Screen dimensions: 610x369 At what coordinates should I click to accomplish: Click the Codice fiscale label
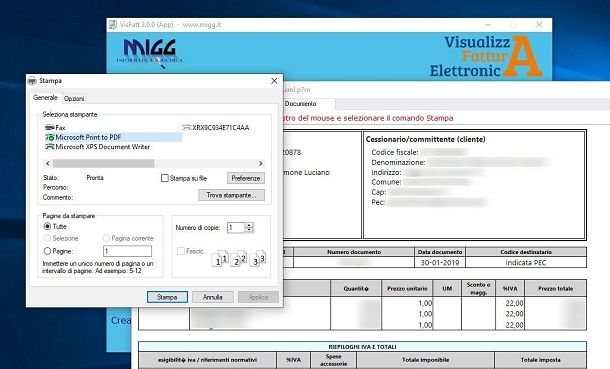pos(395,152)
